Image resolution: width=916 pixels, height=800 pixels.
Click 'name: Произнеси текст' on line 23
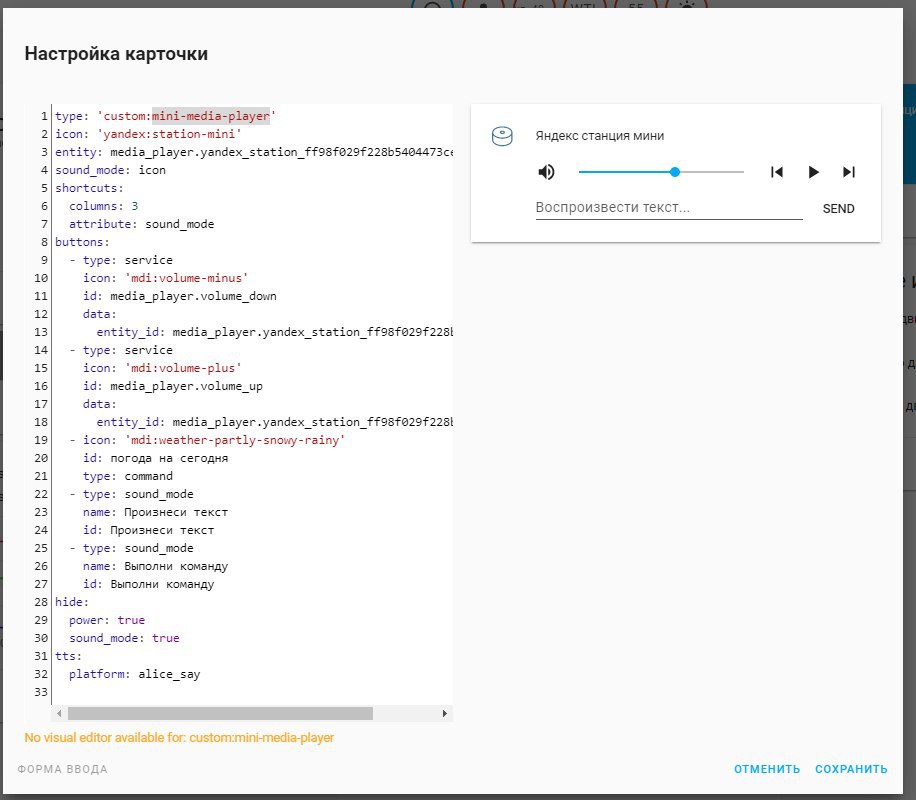(x=155, y=512)
